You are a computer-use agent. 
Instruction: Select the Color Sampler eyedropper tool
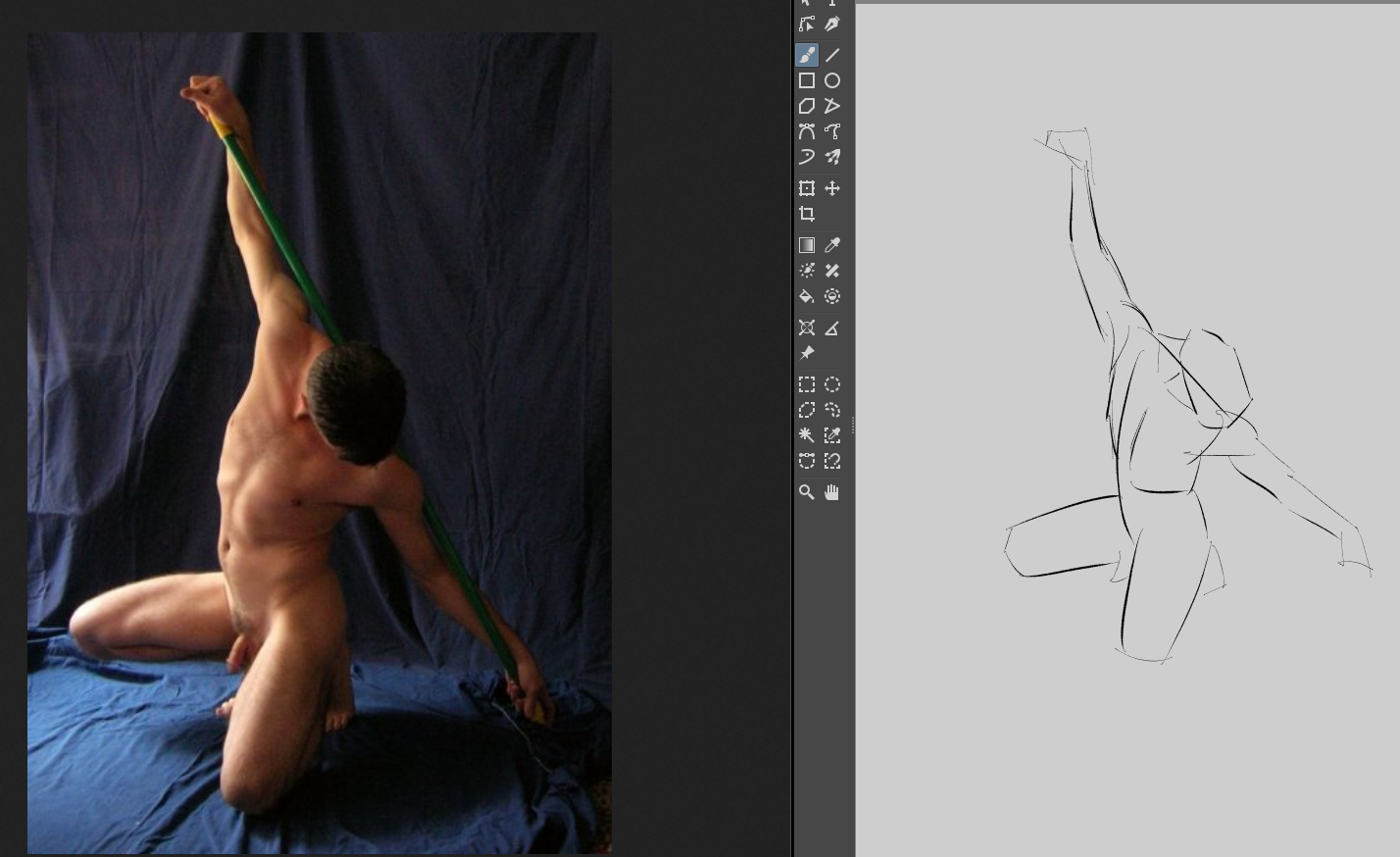[832, 245]
